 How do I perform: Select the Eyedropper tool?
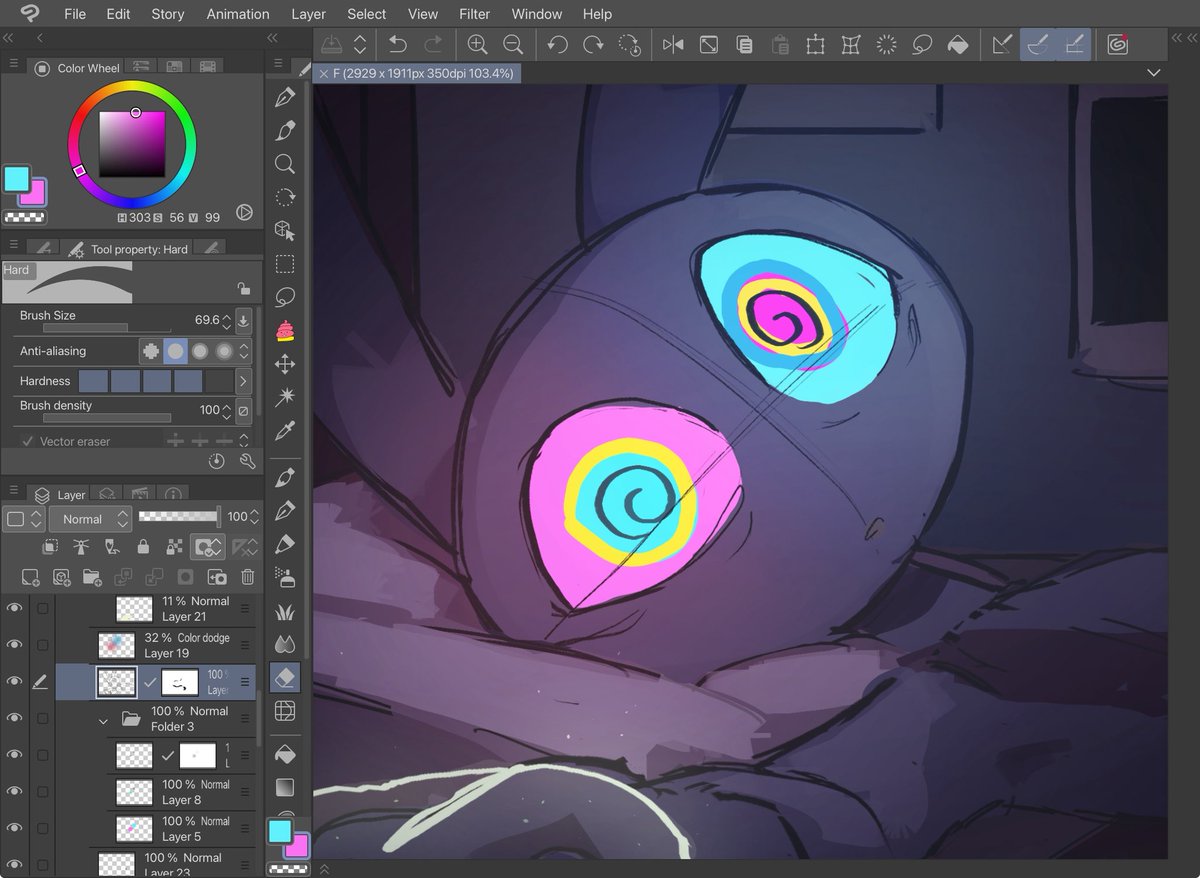(285, 431)
